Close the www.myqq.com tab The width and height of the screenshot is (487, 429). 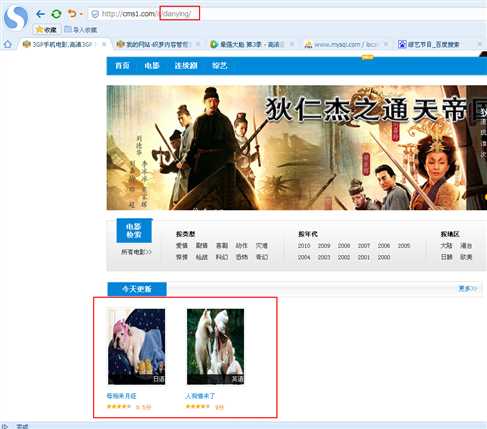(386, 44)
